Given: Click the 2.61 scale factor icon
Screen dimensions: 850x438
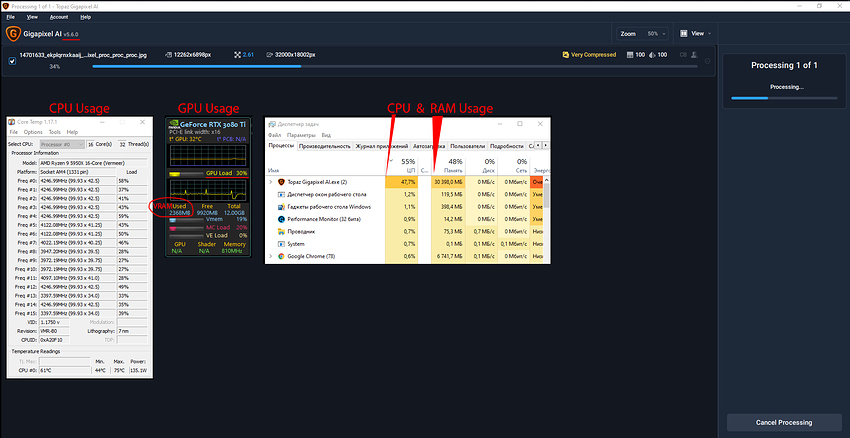Looking at the screenshot, I should [238, 55].
